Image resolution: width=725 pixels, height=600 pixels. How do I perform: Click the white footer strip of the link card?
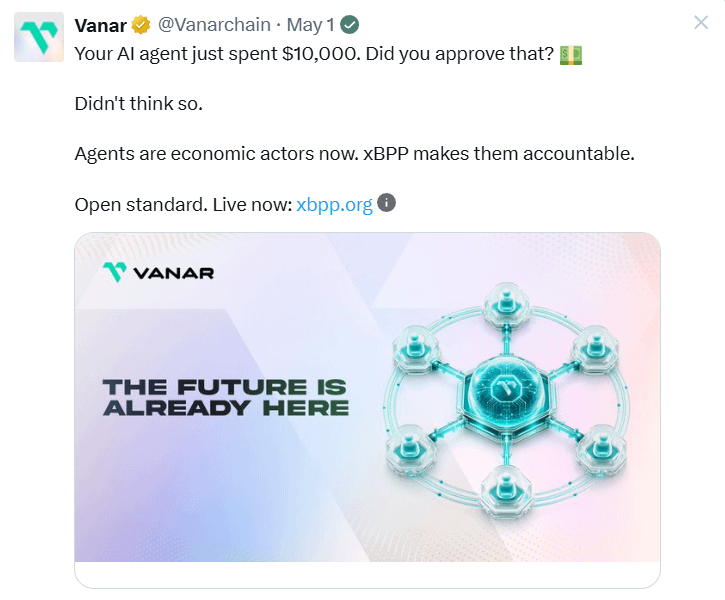[x=367, y=575]
